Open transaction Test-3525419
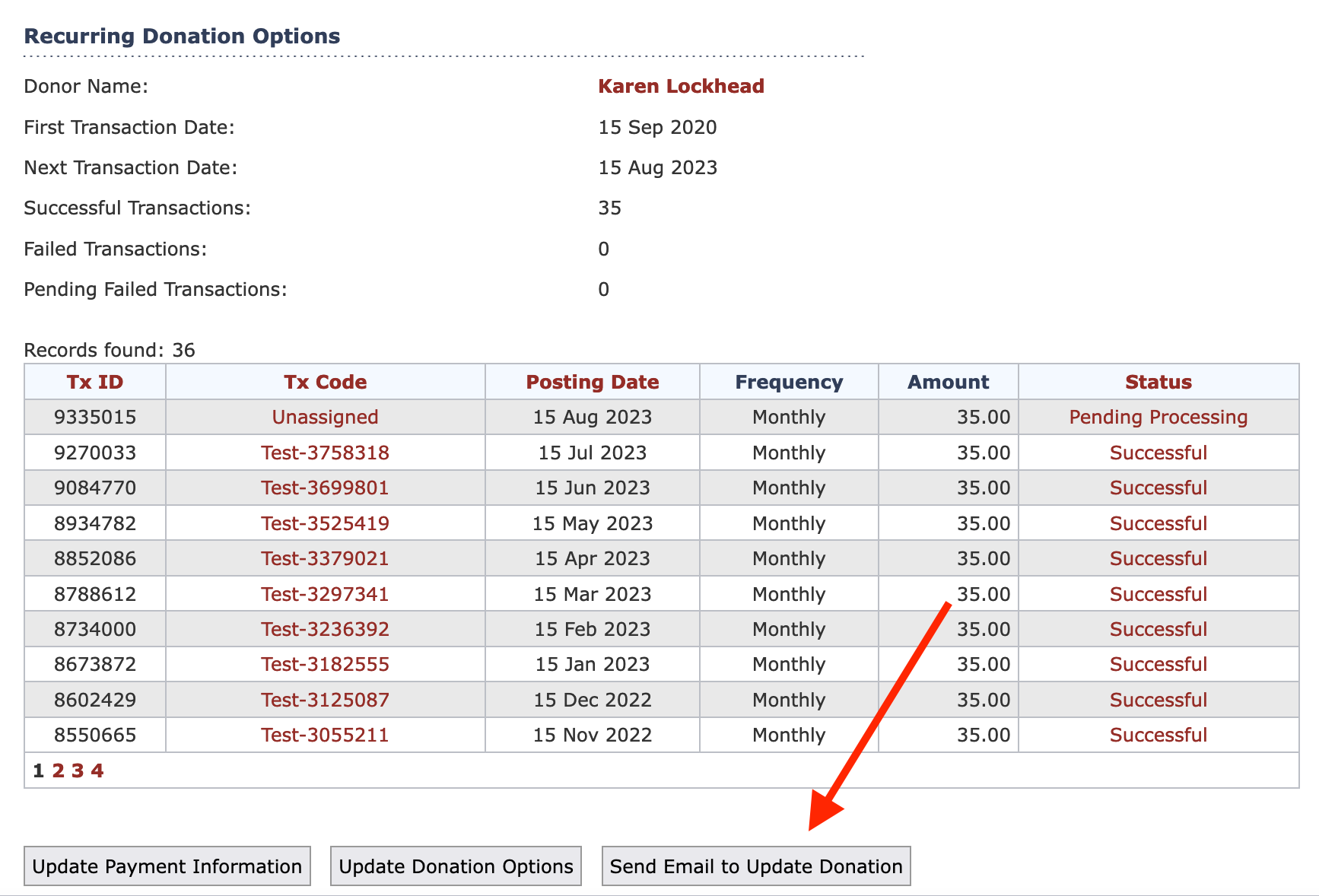 (326, 523)
